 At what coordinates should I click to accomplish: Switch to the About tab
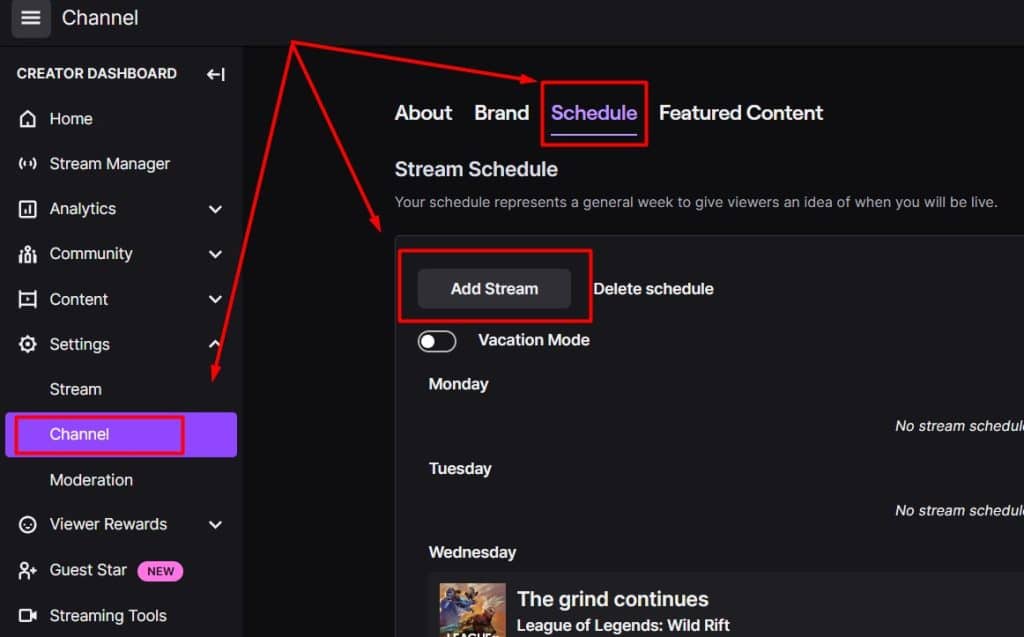click(x=423, y=113)
